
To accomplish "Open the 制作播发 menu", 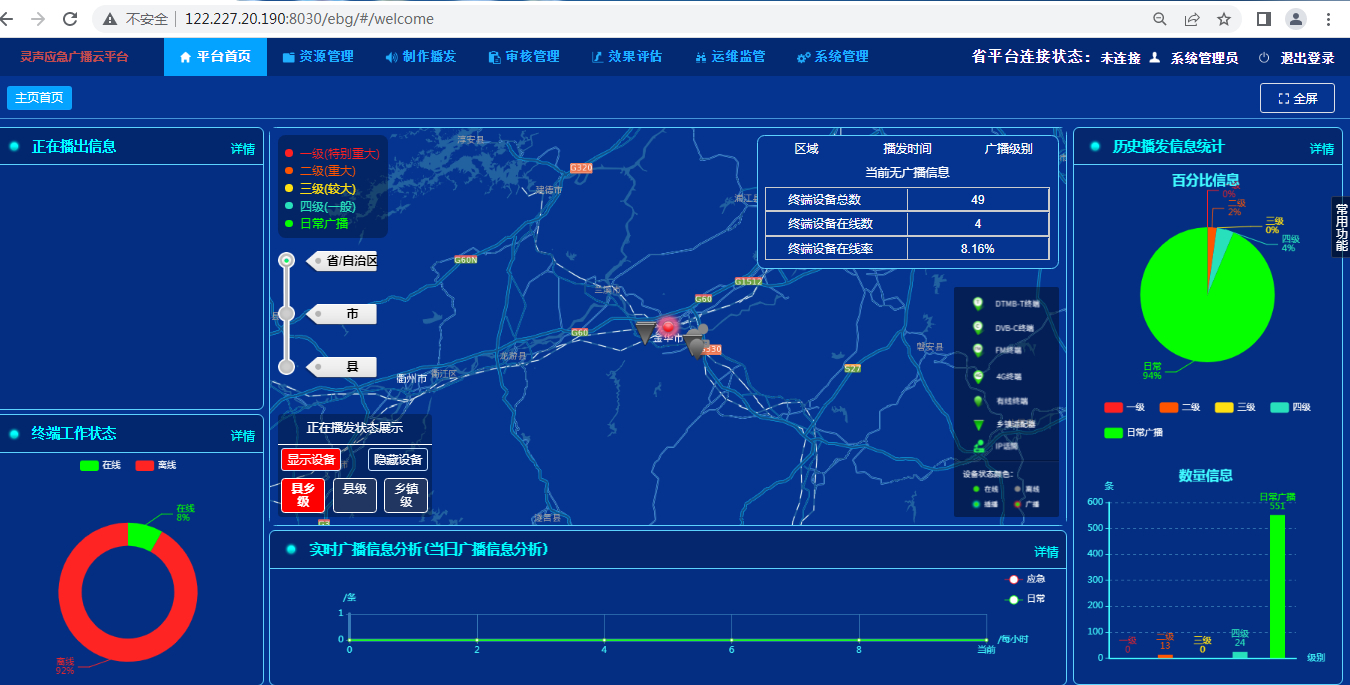I will pos(421,57).
